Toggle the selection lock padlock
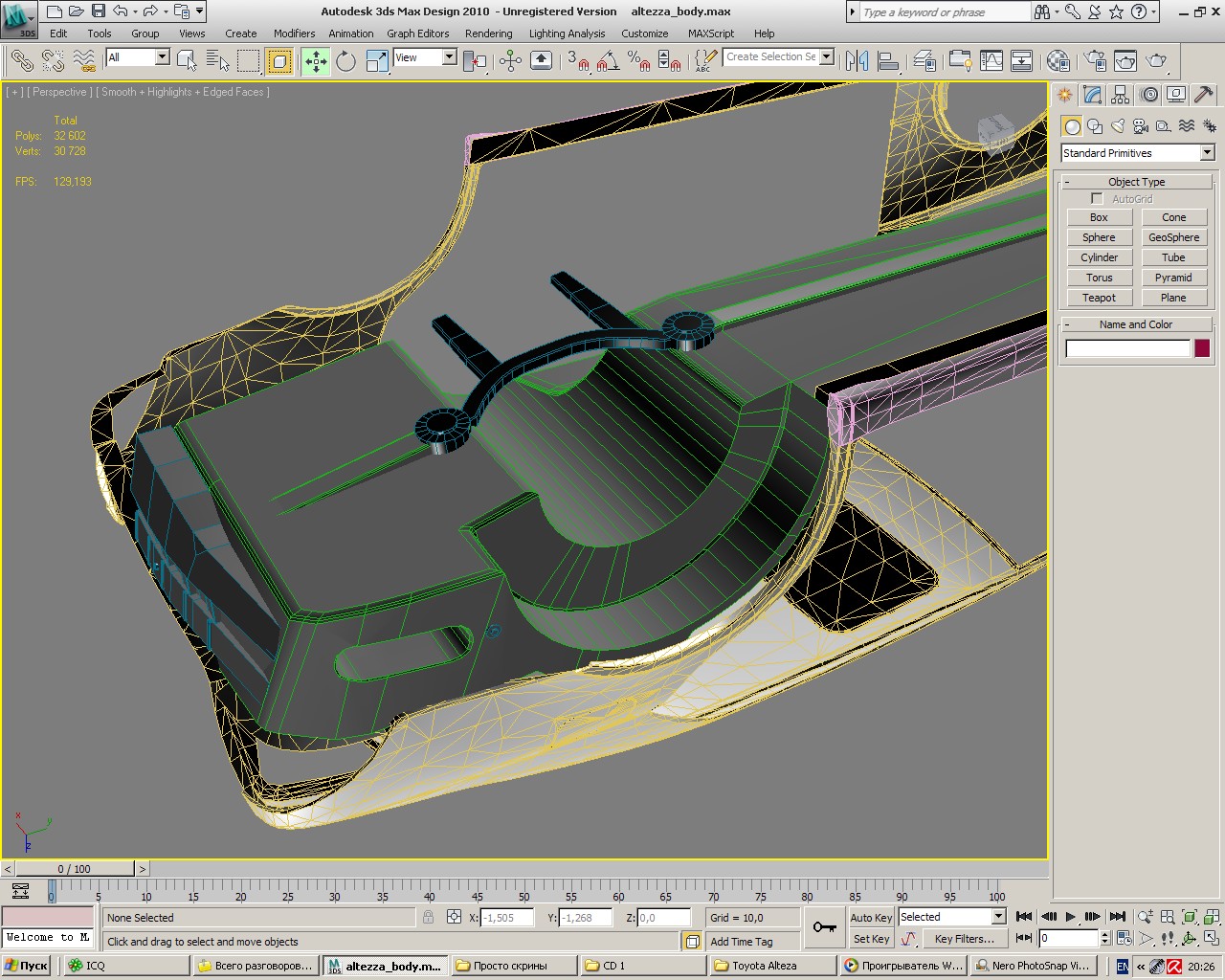This screenshot has width=1225, height=980. point(428,917)
